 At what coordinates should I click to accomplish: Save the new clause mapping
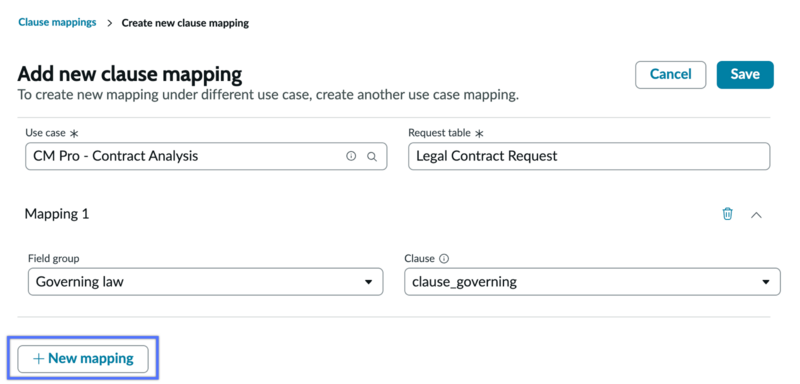coord(745,74)
